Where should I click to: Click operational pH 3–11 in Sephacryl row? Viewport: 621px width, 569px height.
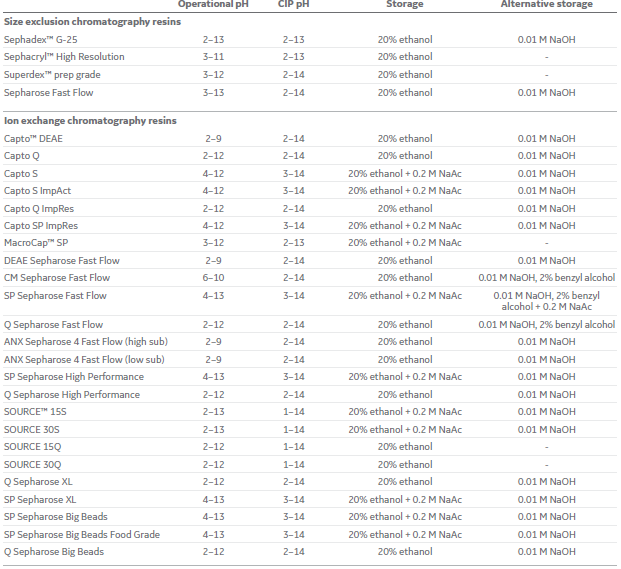(x=213, y=57)
